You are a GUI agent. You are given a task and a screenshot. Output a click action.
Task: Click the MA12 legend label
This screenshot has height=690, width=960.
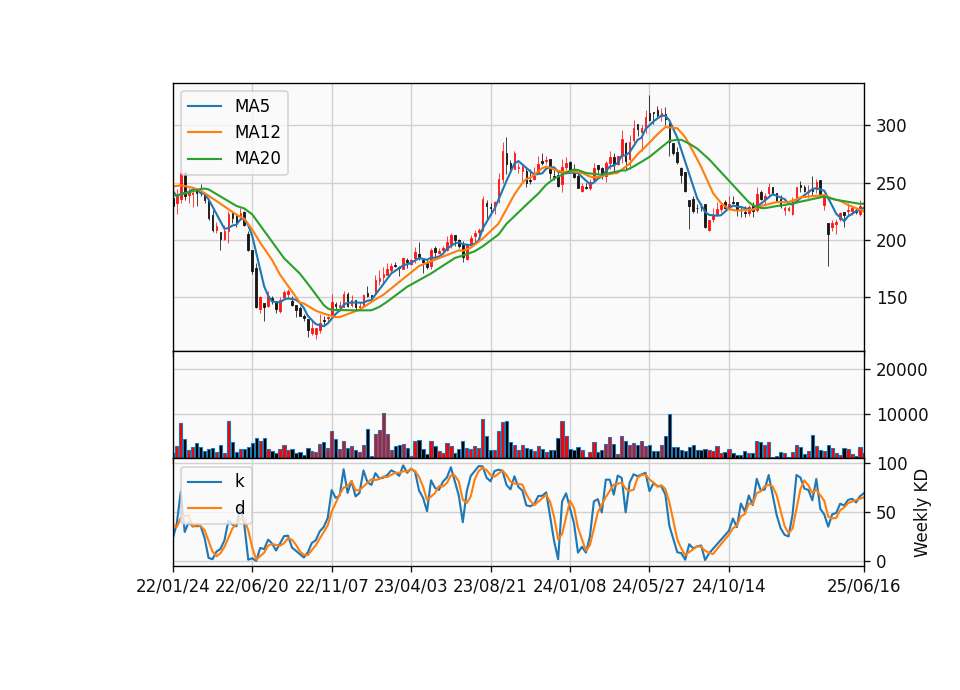pyautogui.click(x=257, y=132)
